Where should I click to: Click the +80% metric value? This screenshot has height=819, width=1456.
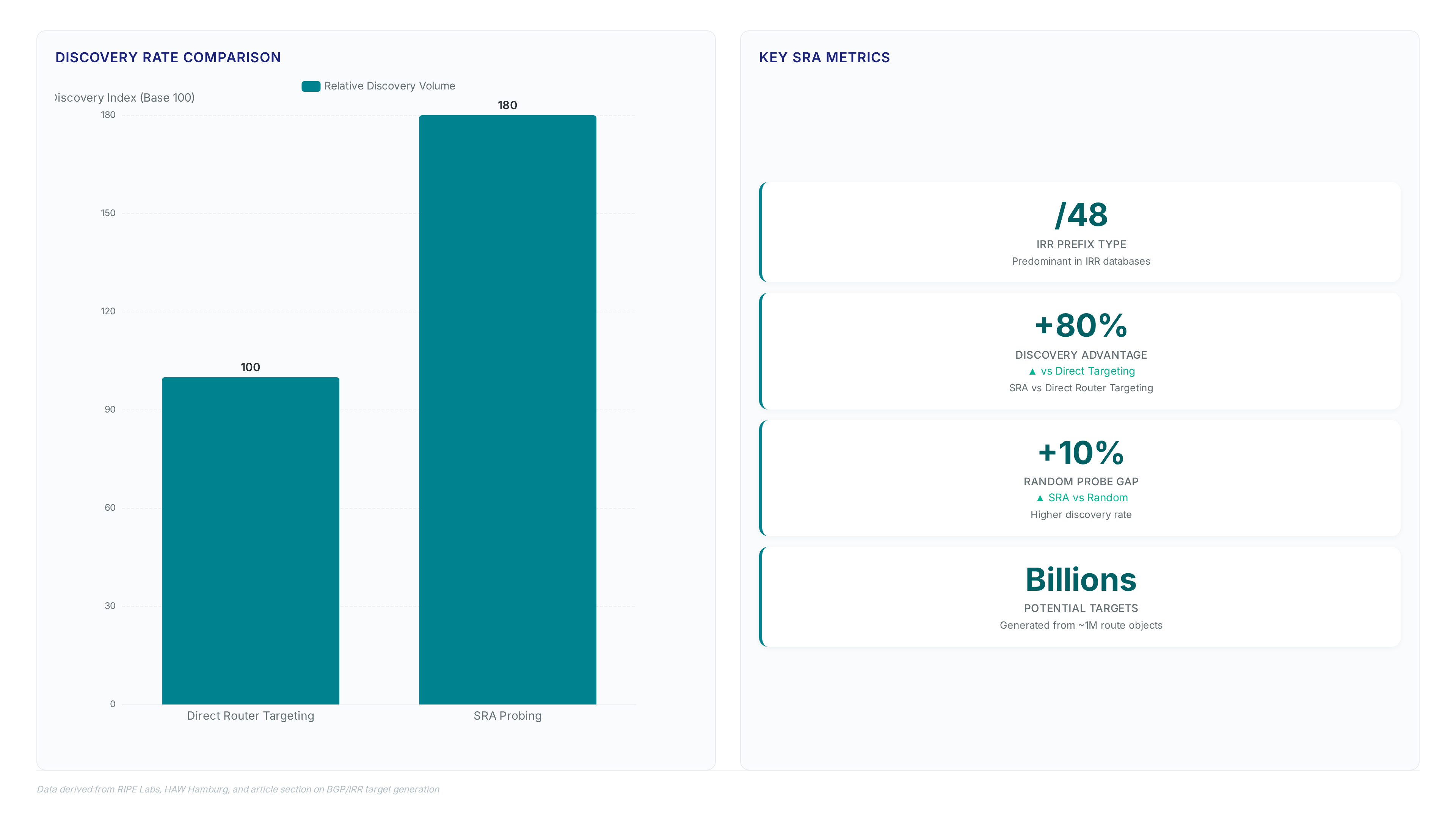tap(1081, 326)
